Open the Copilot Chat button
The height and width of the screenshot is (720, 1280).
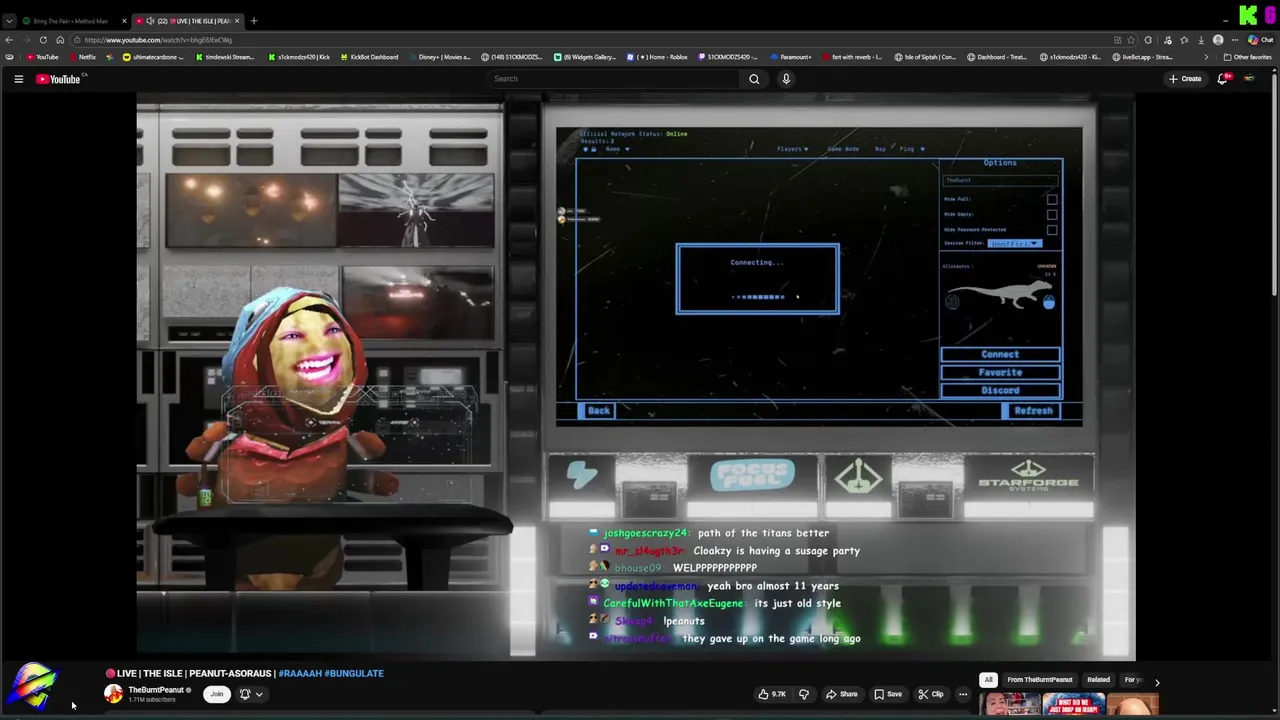[1260, 40]
